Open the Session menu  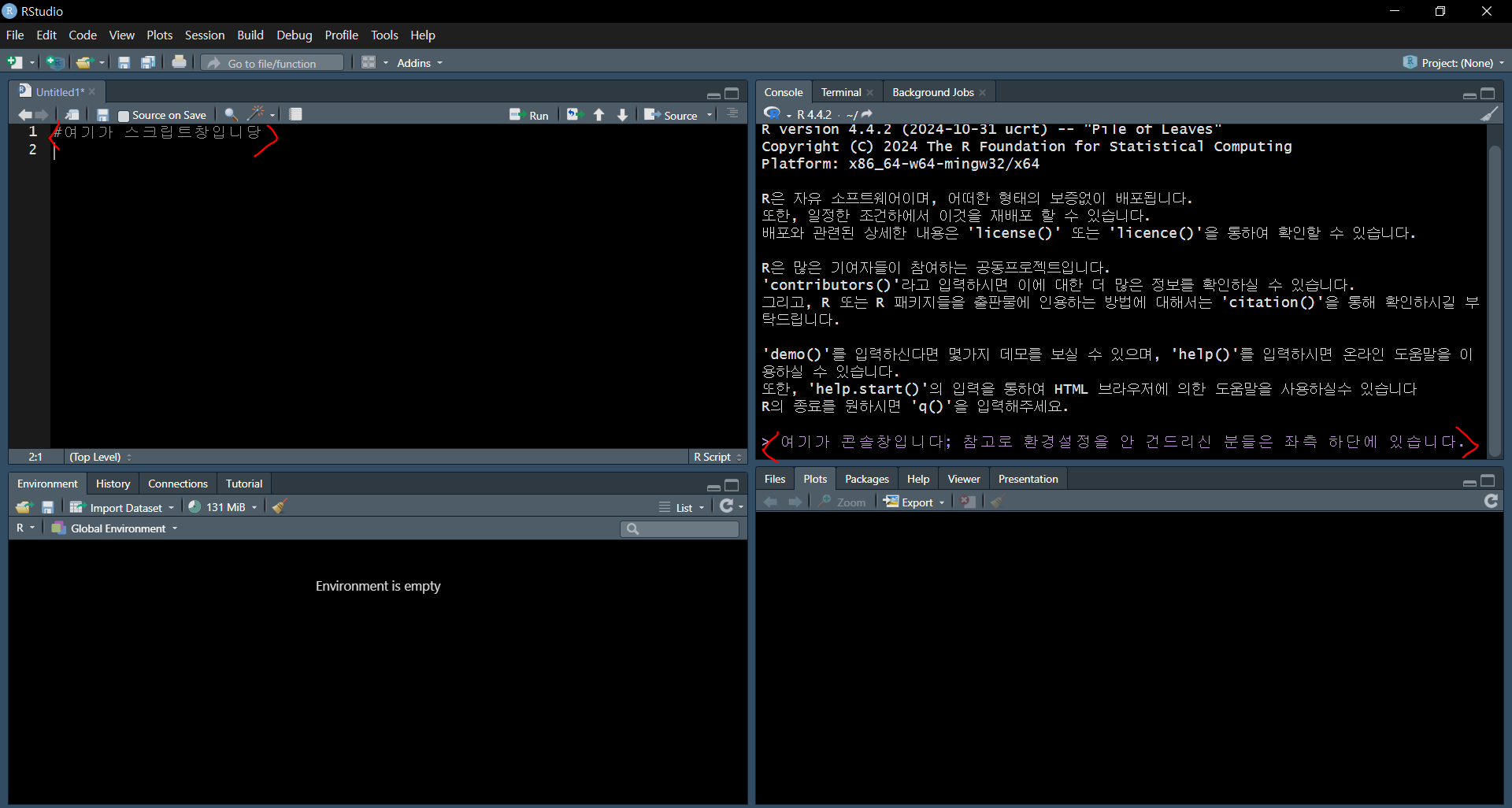[x=205, y=35]
